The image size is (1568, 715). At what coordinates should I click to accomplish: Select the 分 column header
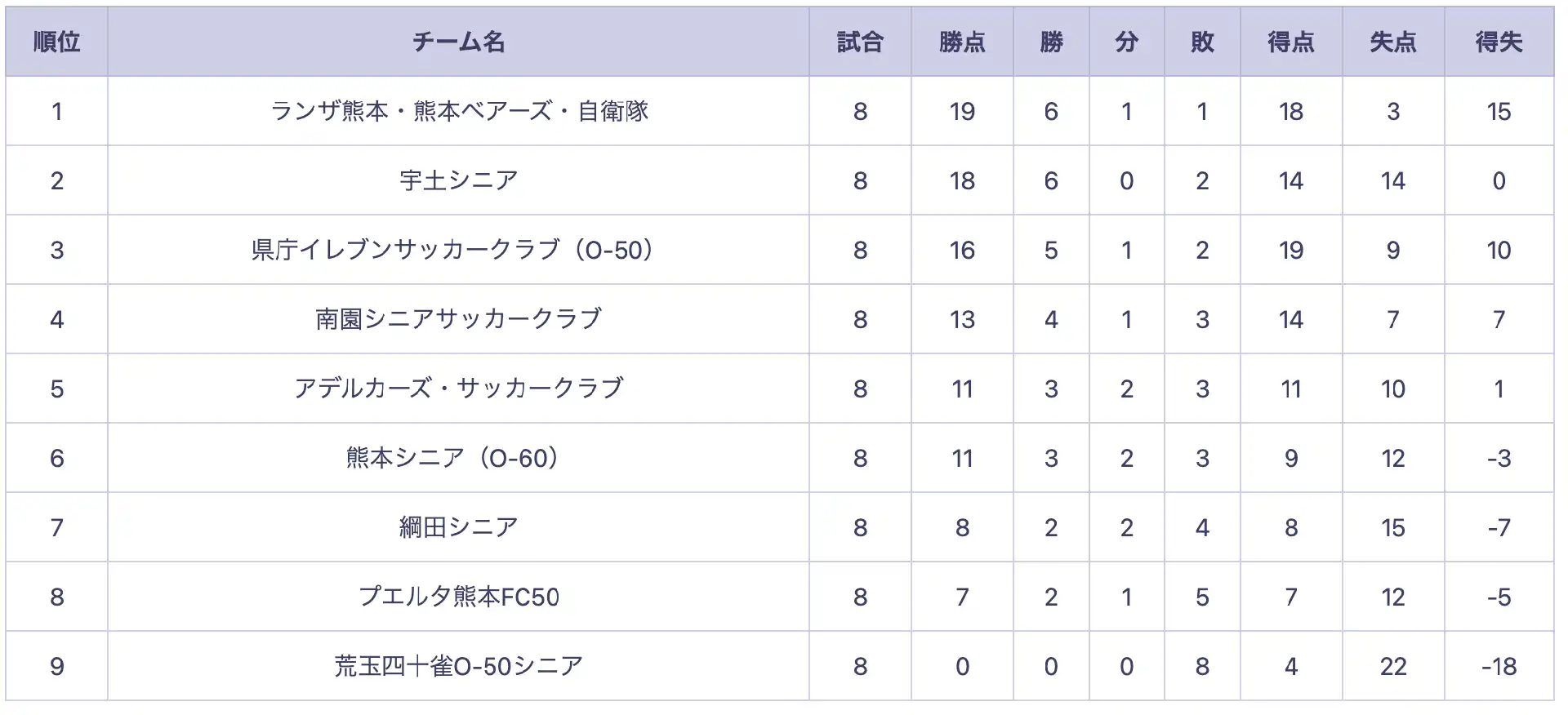click(x=1126, y=42)
